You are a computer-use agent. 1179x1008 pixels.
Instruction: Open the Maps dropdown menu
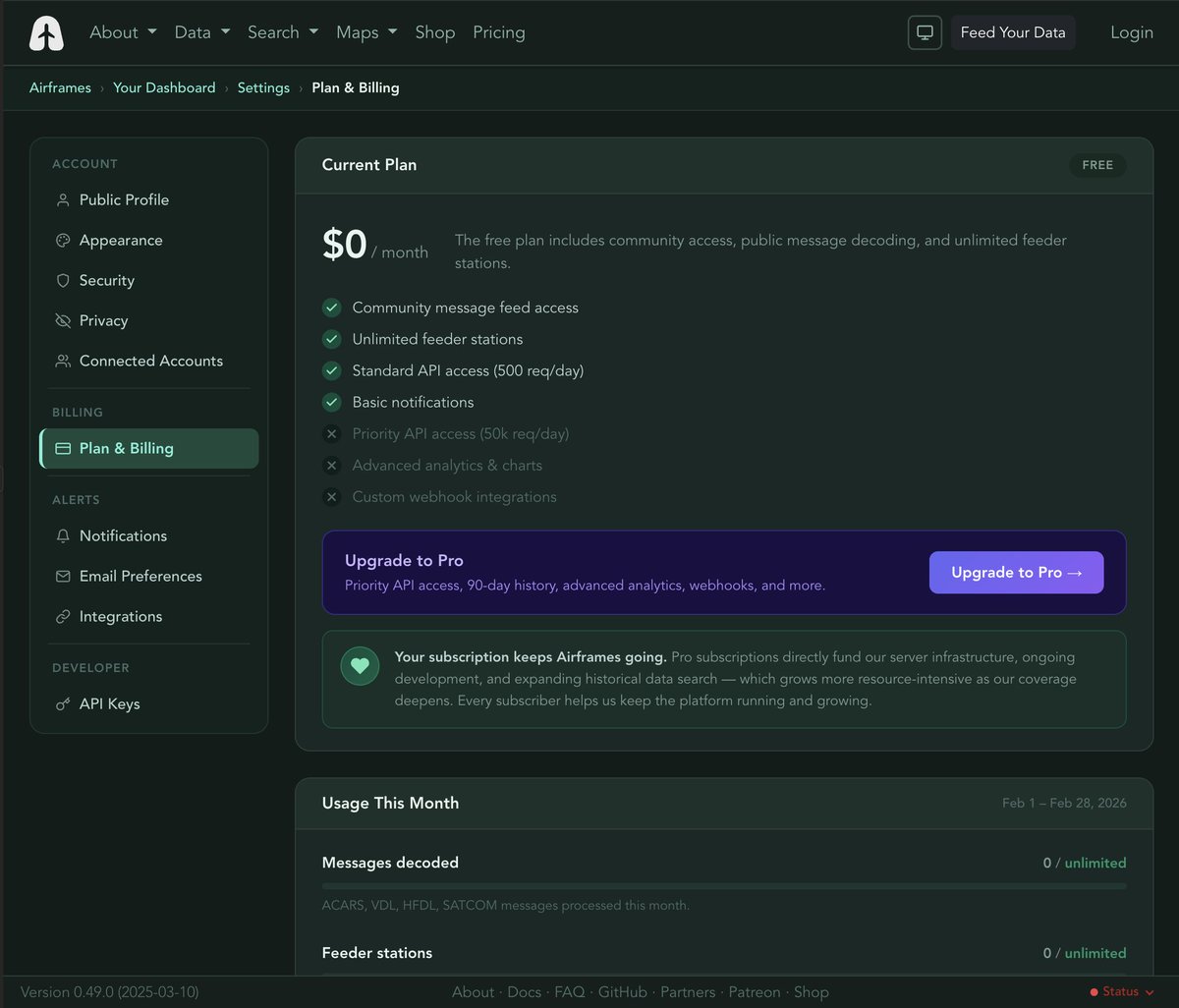366,32
